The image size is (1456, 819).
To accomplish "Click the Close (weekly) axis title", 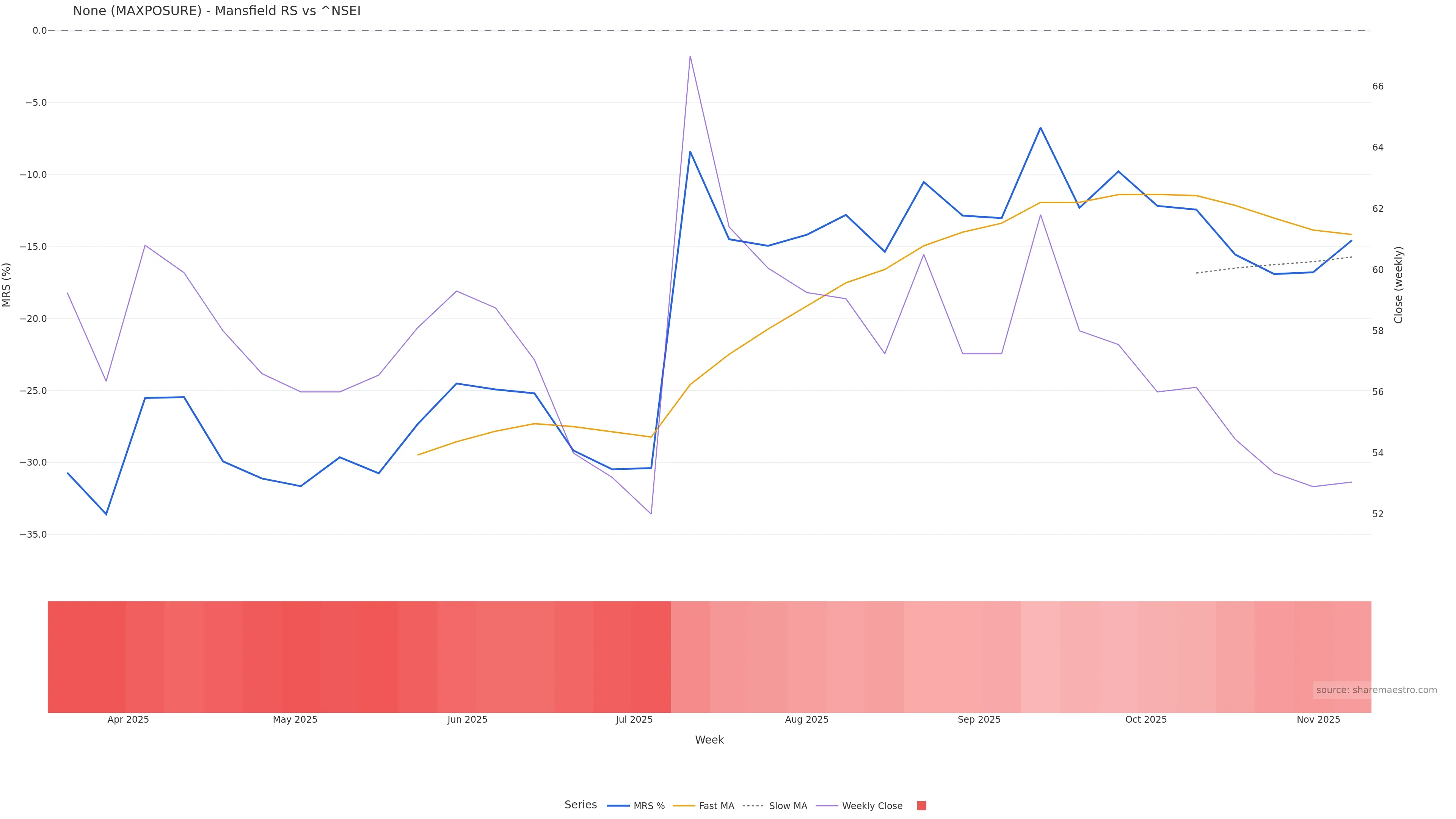I will (x=1398, y=285).
